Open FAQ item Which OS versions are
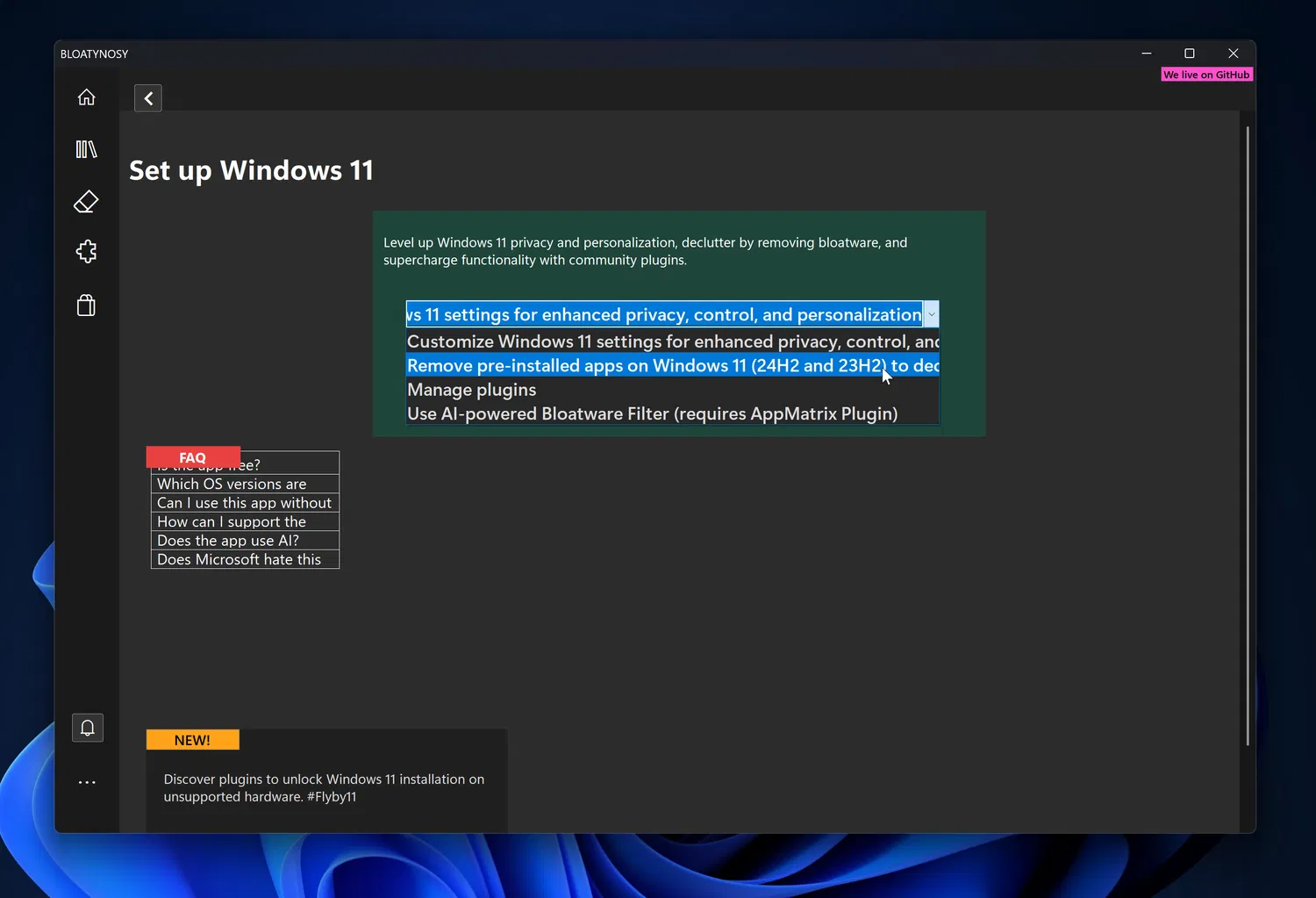Viewport: 1316px width, 898px height. 245,484
